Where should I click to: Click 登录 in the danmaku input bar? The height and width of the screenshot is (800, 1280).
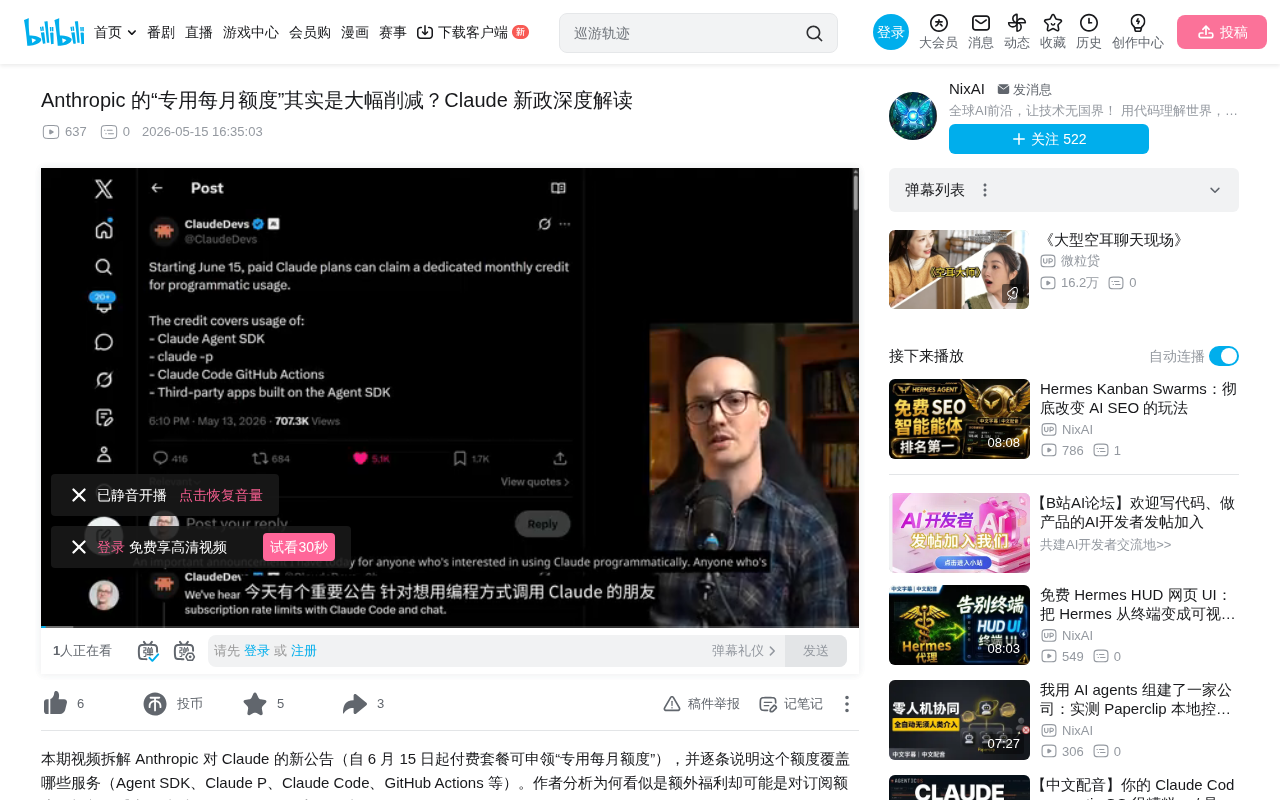257,651
